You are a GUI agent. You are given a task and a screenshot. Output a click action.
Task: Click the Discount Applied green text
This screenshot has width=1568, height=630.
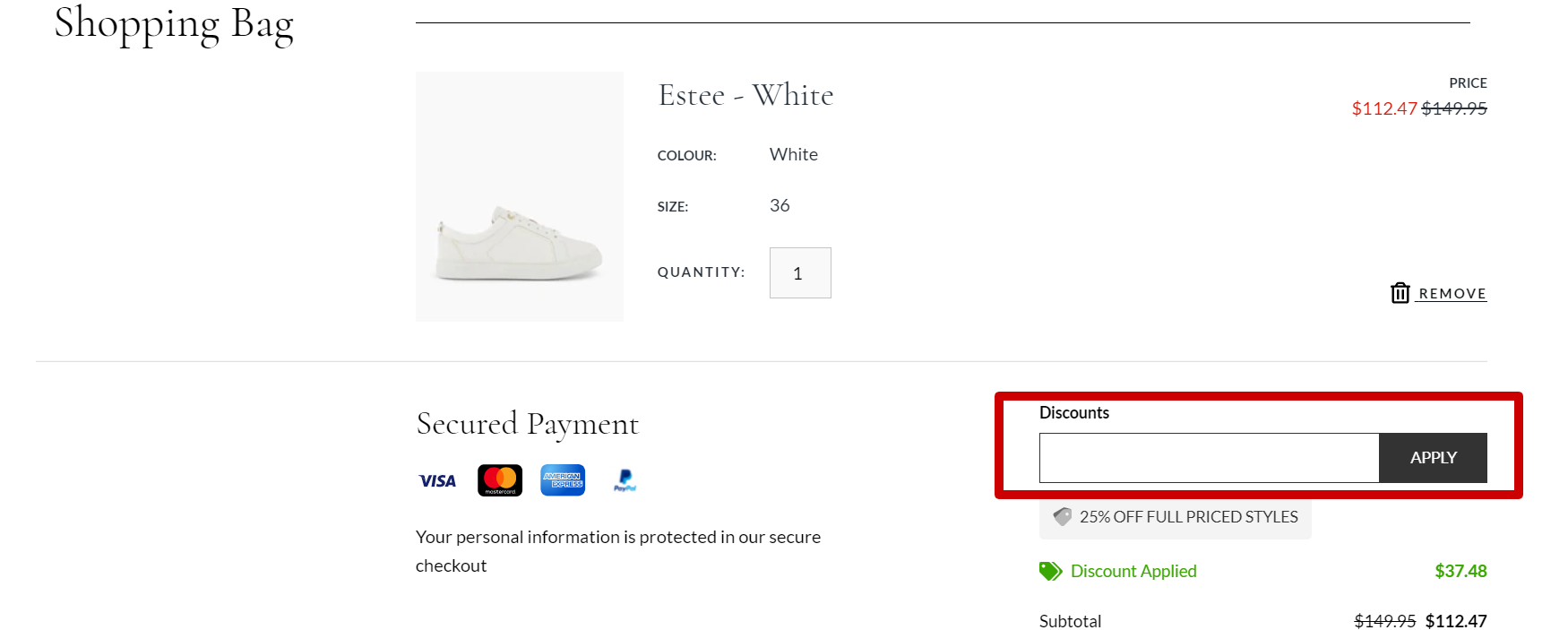coord(1133,572)
